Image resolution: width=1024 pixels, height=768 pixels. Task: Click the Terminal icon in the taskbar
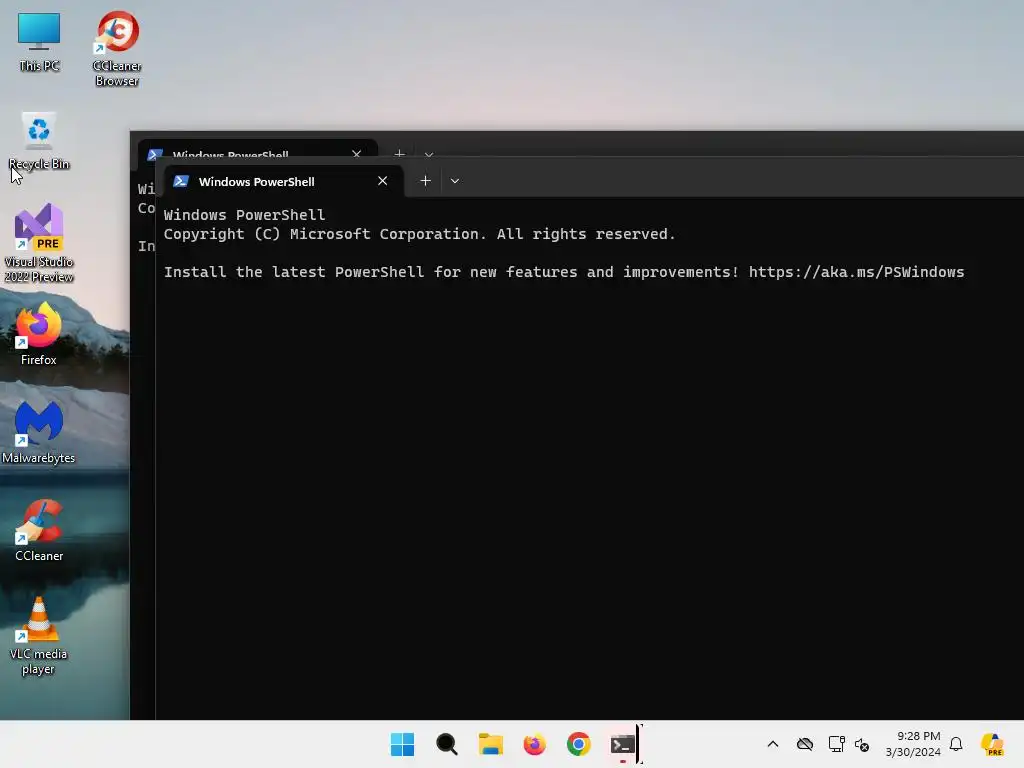tap(622, 744)
